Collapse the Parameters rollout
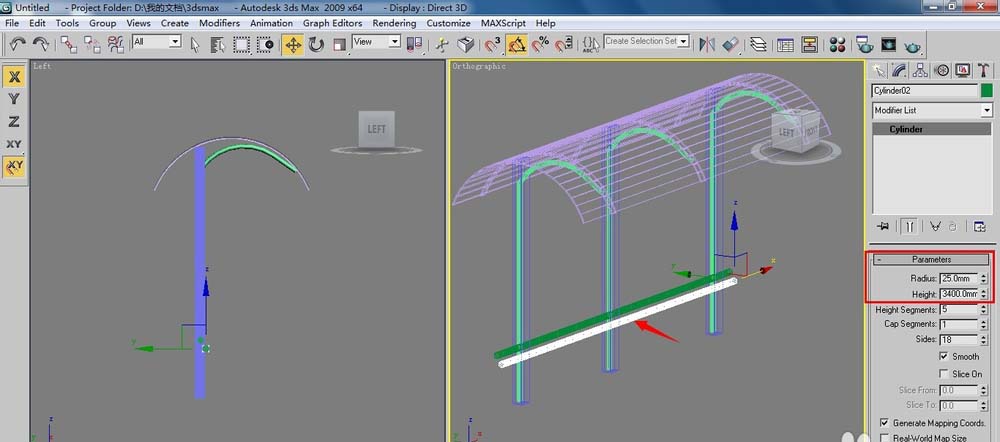This screenshot has height=442, width=1000. point(931,260)
